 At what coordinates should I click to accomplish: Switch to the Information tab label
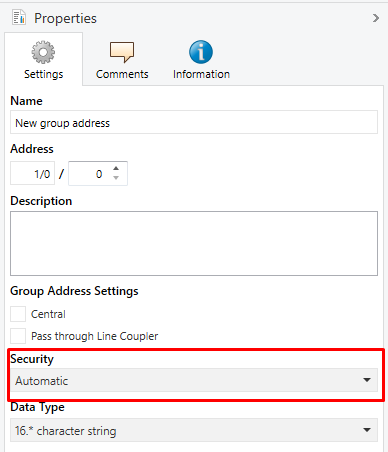click(x=201, y=74)
